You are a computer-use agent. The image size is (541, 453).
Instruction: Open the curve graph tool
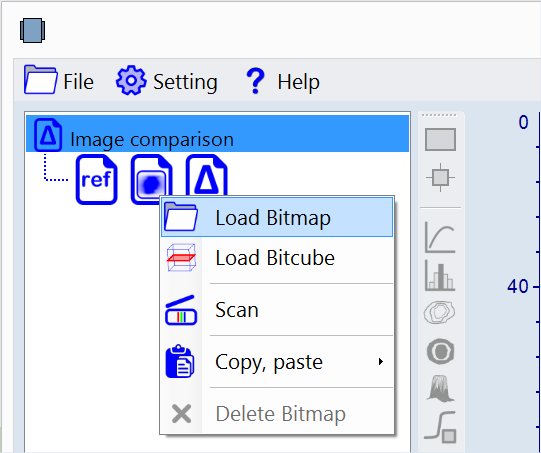(440, 238)
